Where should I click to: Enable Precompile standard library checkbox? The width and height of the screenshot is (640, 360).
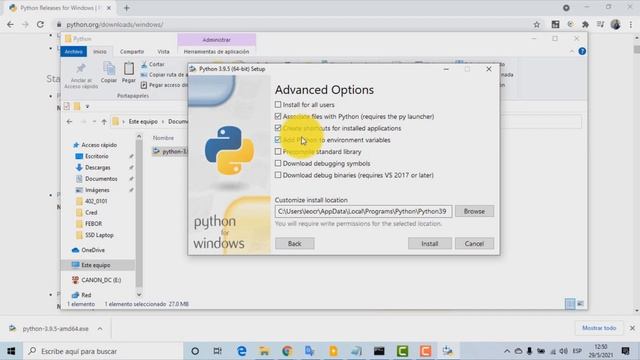coord(278,151)
